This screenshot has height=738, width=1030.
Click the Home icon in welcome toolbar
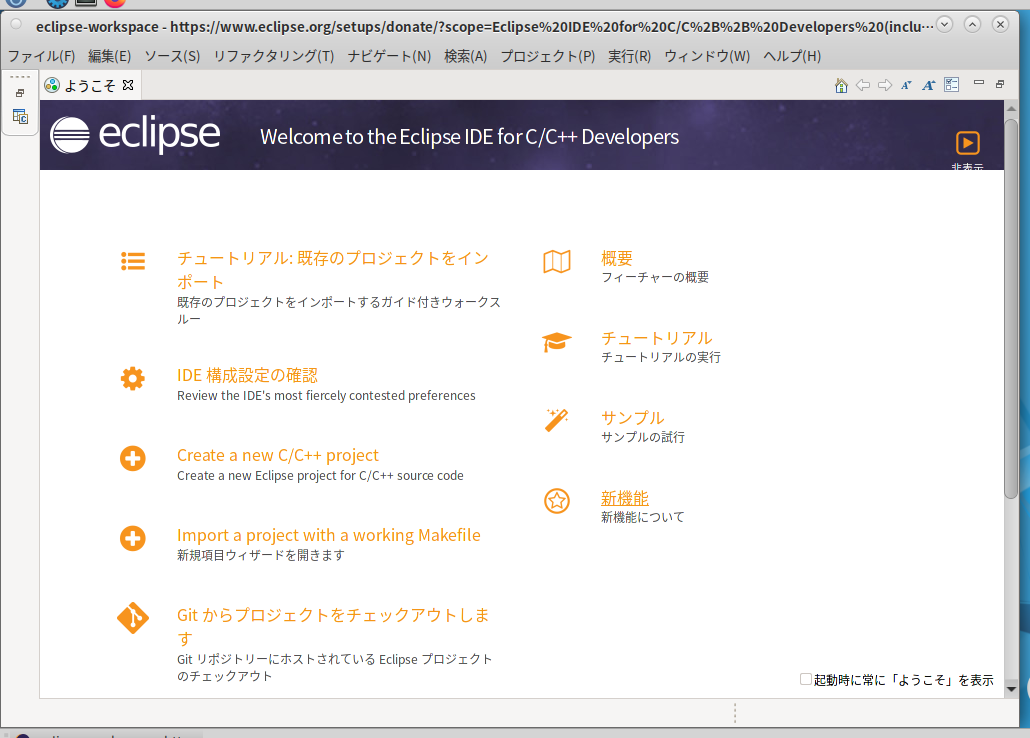841,85
